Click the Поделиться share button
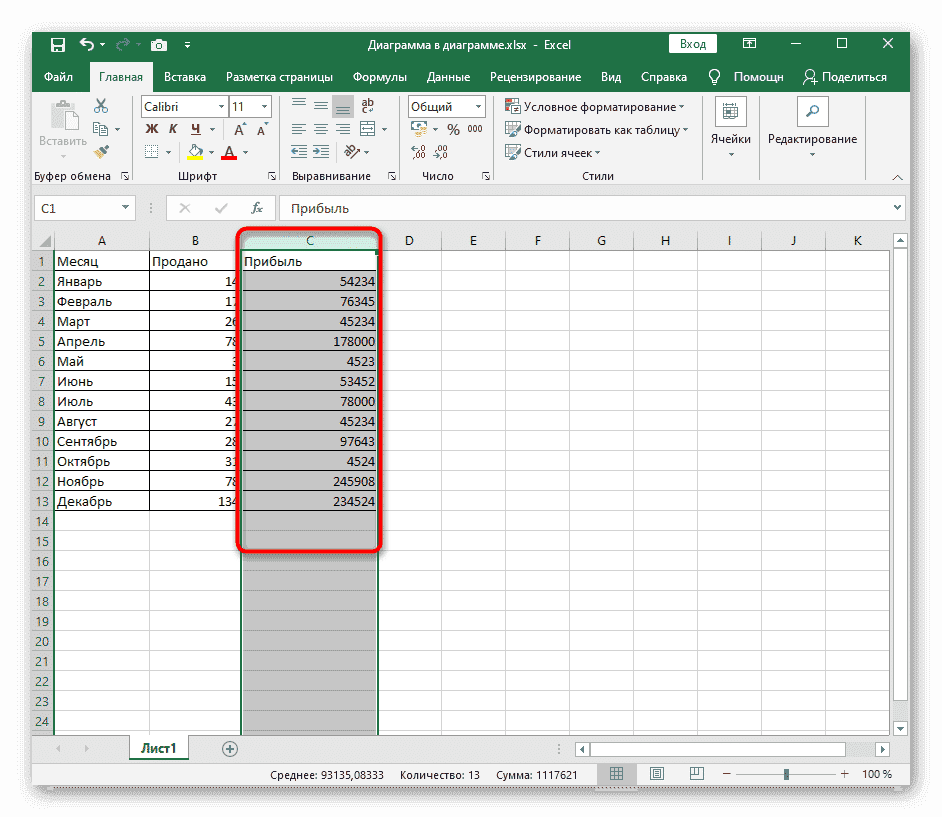 click(x=845, y=77)
